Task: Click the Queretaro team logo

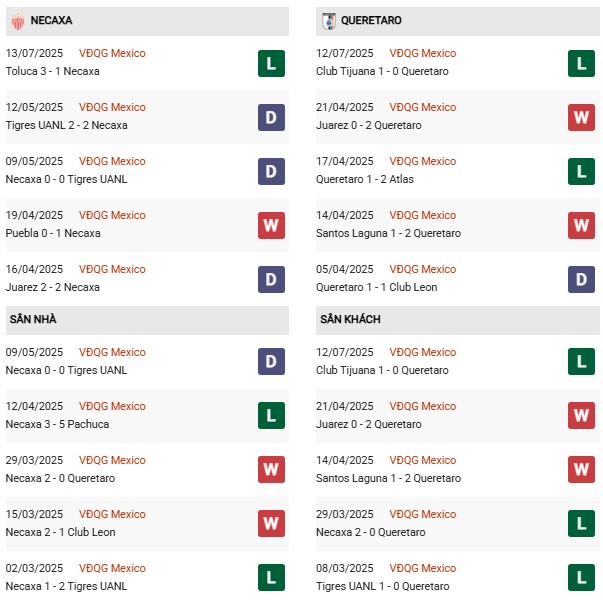Action: 328,20
